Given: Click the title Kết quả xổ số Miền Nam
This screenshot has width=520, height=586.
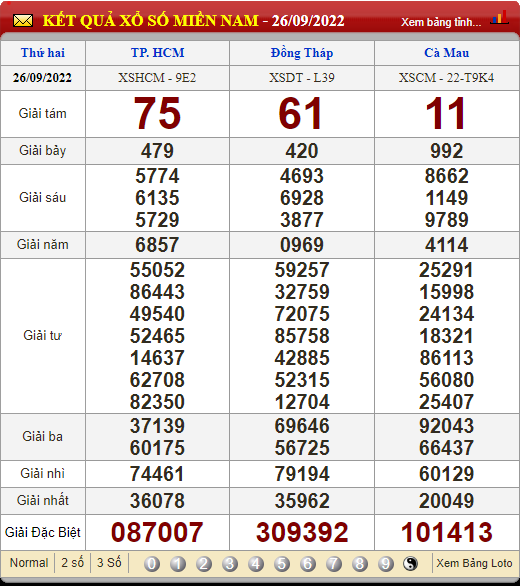Looking at the screenshot, I should pyautogui.click(x=150, y=20).
